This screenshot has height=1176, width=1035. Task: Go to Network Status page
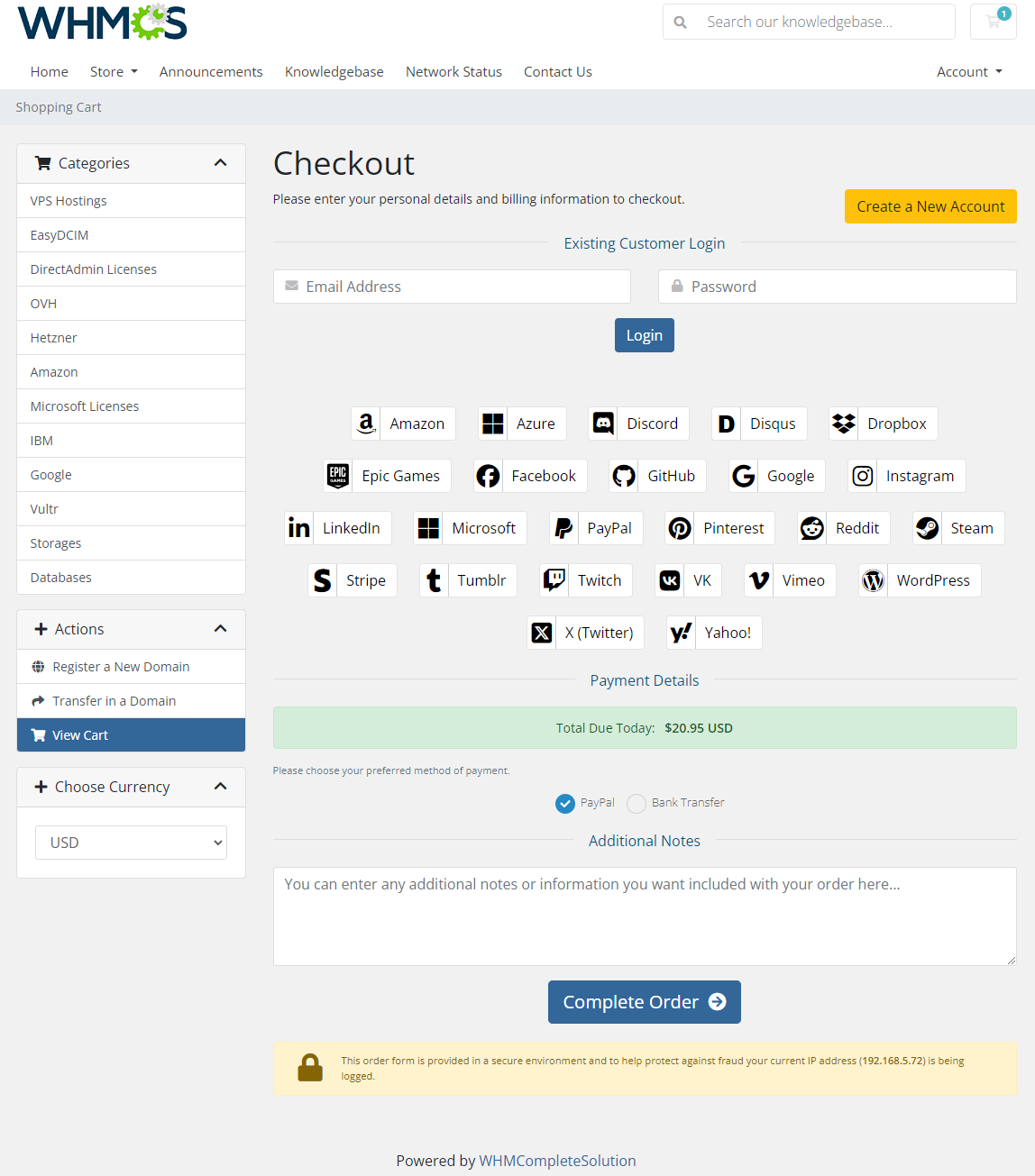(453, 71)
